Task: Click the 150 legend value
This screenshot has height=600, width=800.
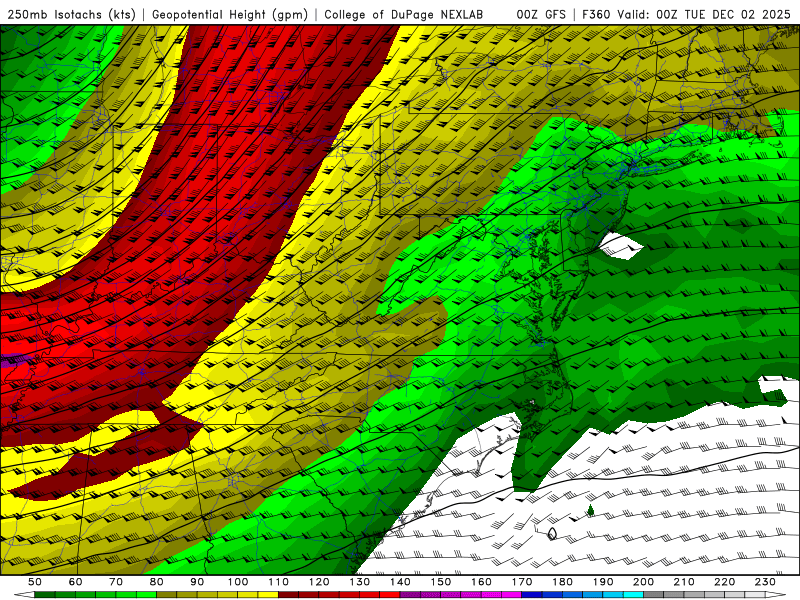Action: pos(441,582)
